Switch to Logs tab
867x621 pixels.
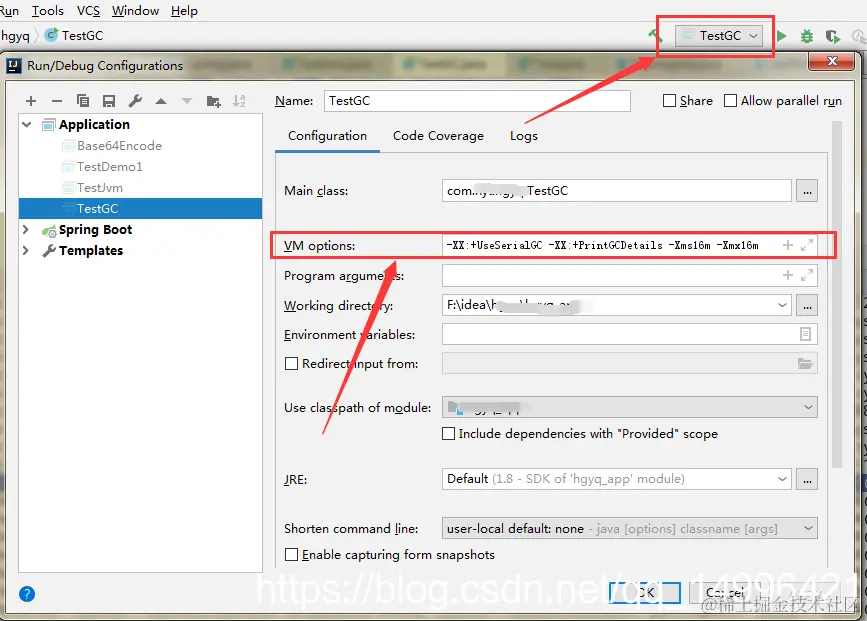point(524,135)
